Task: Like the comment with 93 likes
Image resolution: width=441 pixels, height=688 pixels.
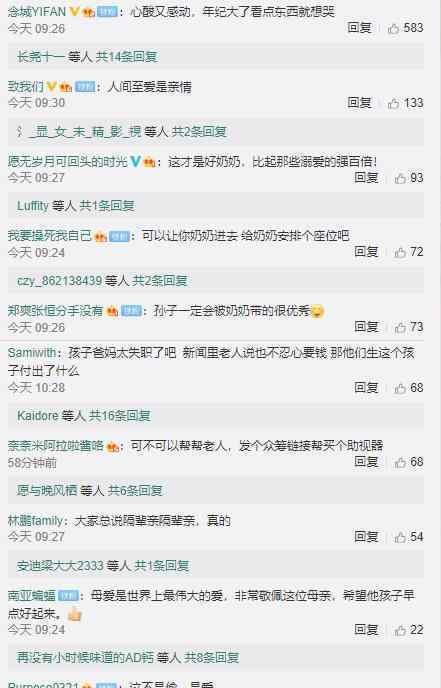Action: pos(400,178)
